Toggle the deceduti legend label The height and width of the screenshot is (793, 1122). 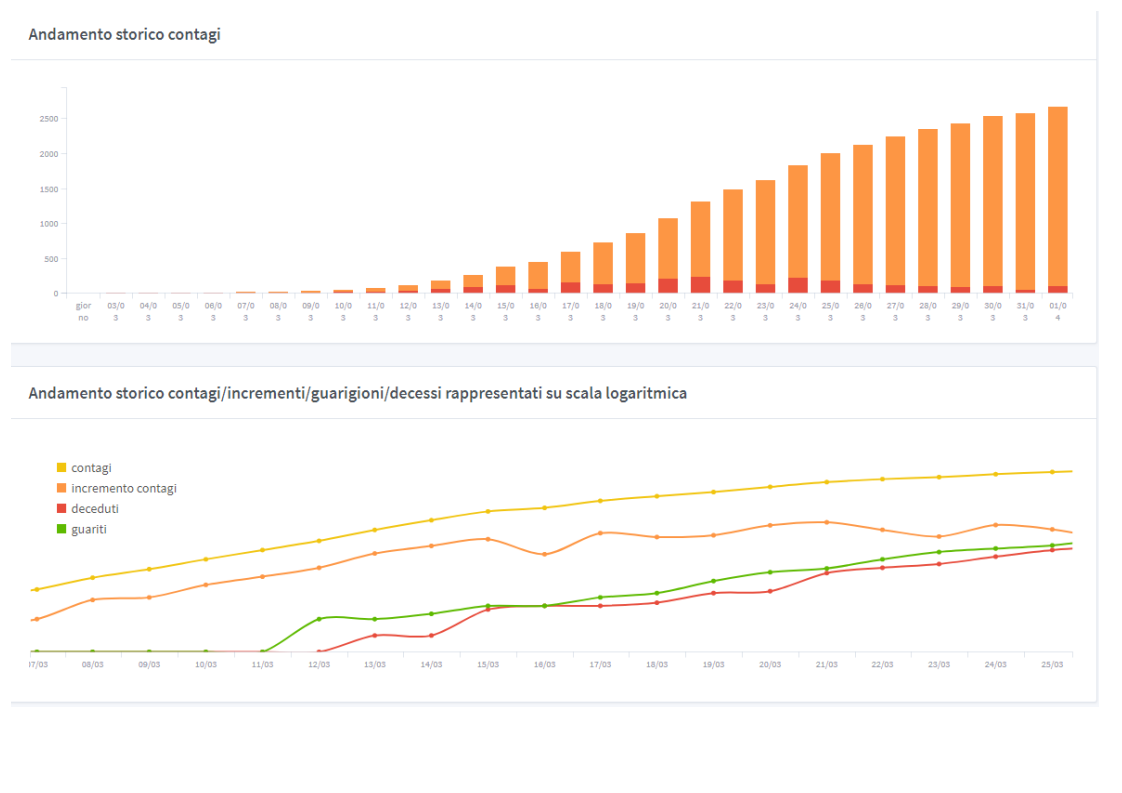pos(94,509)
